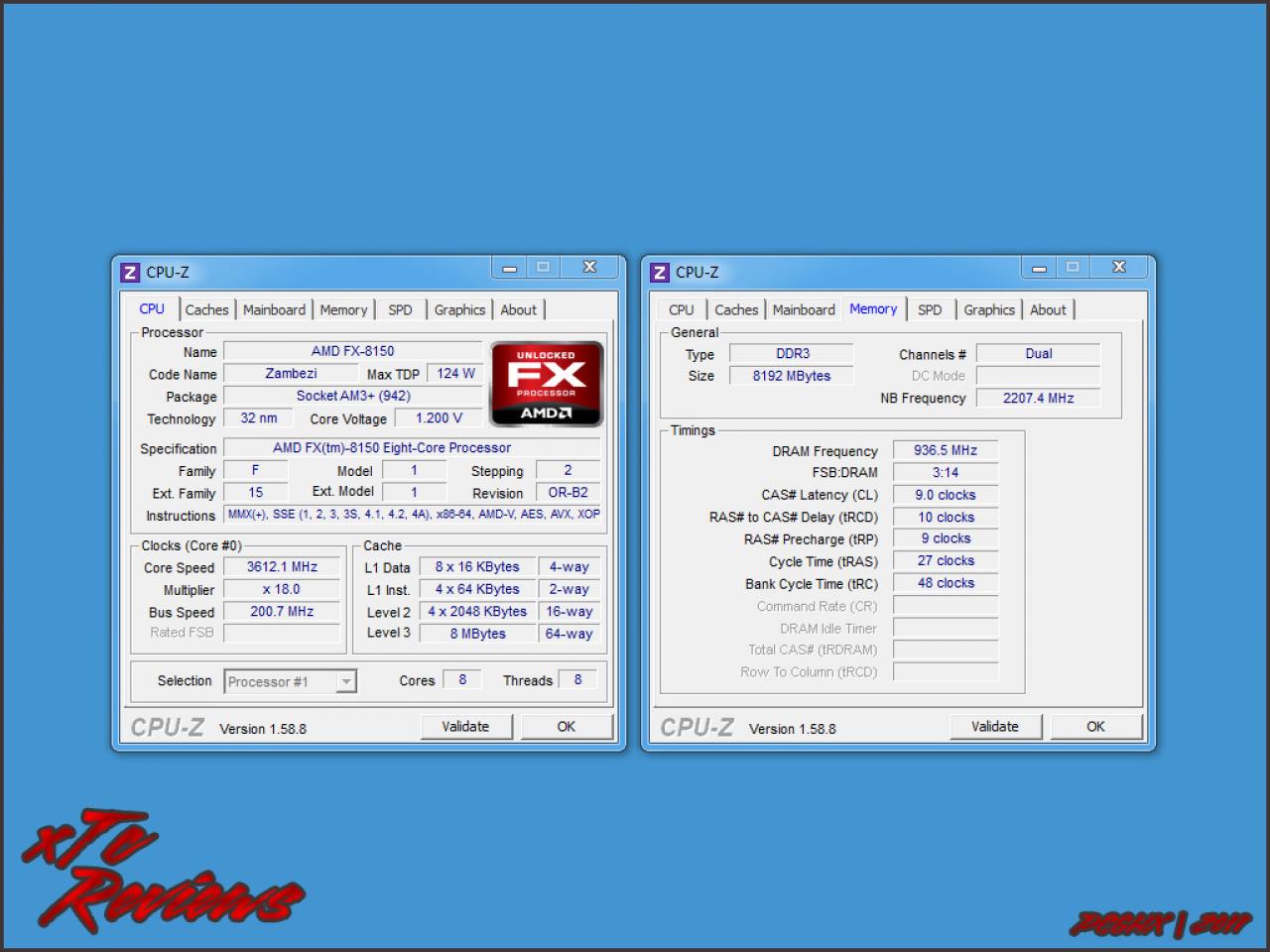This screenshot has height=952, width=1270.
Task: Click the CPU-Z logo icon in left window title bar
Action: 130,273
